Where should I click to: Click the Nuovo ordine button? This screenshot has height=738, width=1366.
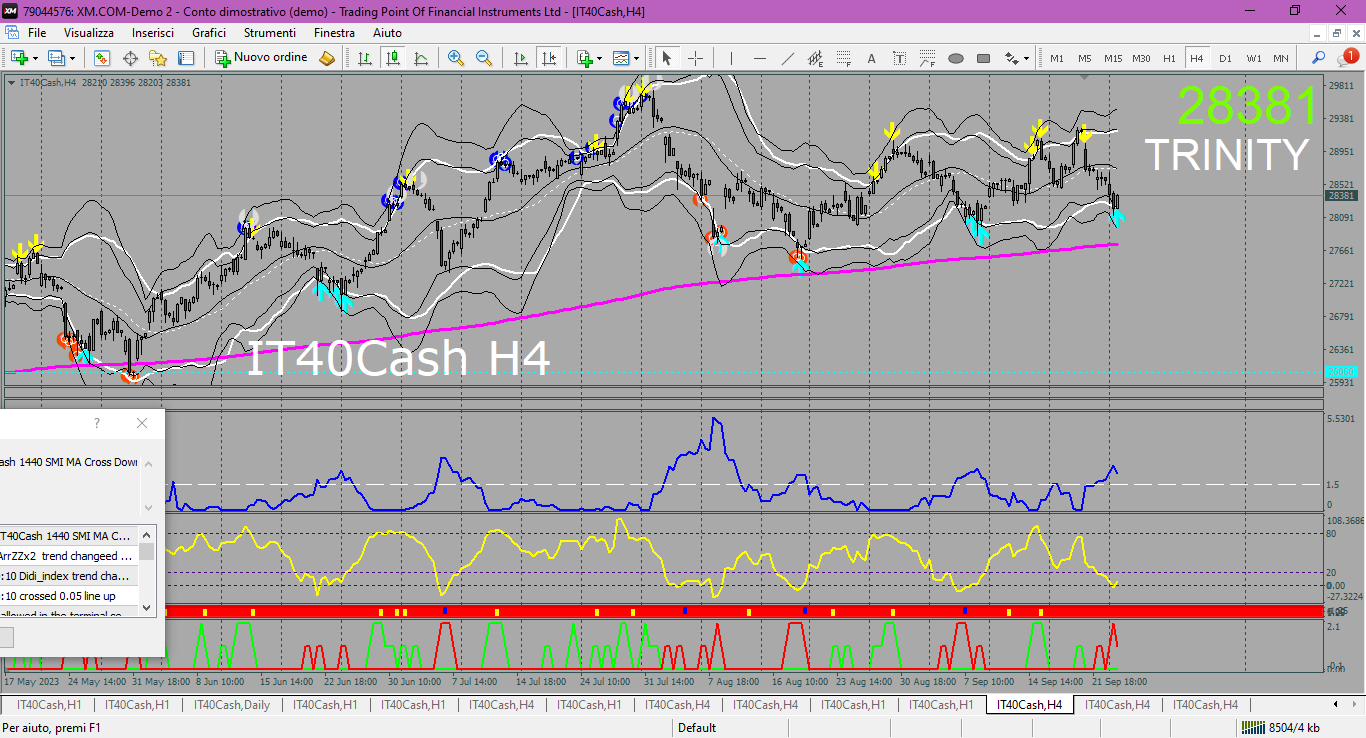pos(262,58)
